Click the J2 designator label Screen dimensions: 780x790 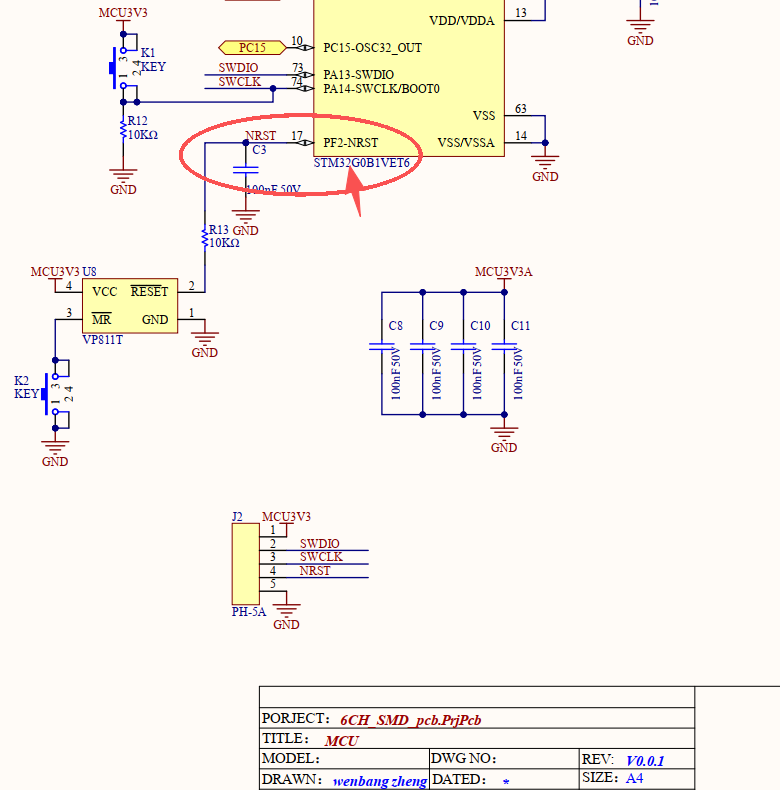click(x=237, y=517)
